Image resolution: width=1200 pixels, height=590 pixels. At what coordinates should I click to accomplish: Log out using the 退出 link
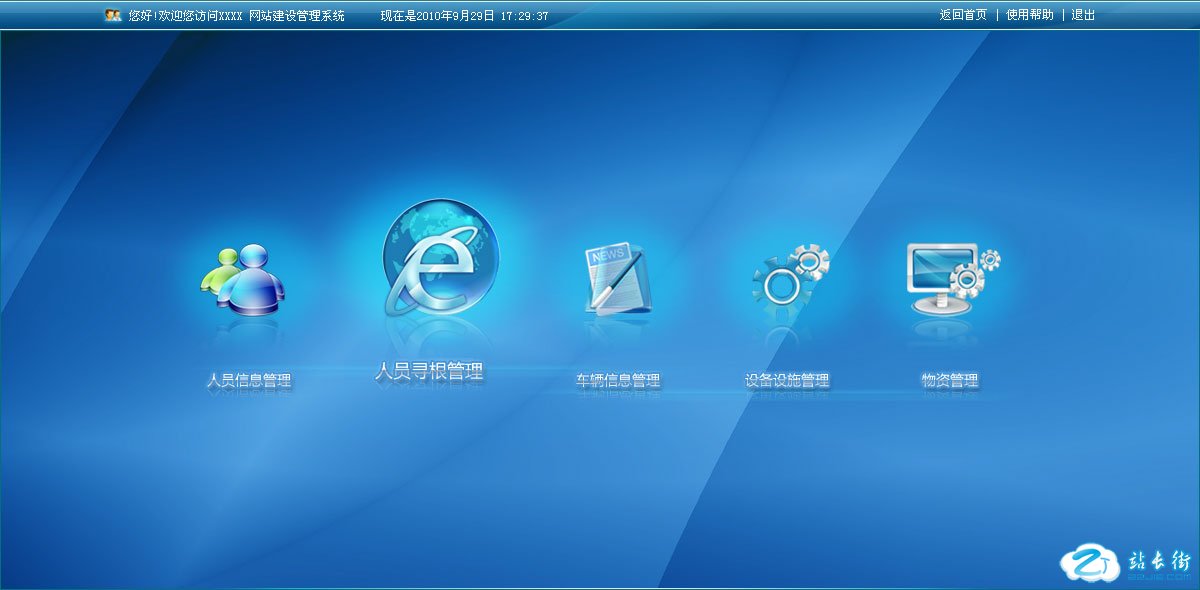[x=1083, y=15]
